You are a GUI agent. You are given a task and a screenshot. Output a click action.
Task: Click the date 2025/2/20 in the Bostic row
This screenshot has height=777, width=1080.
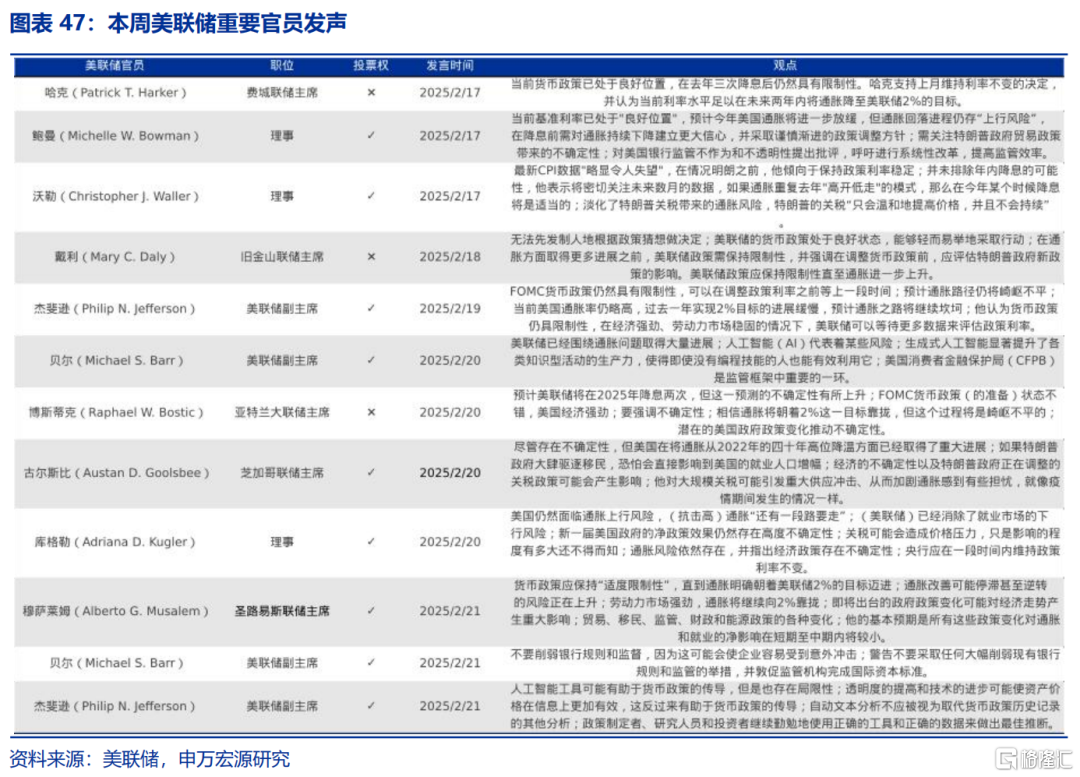(x=450, y=412)
